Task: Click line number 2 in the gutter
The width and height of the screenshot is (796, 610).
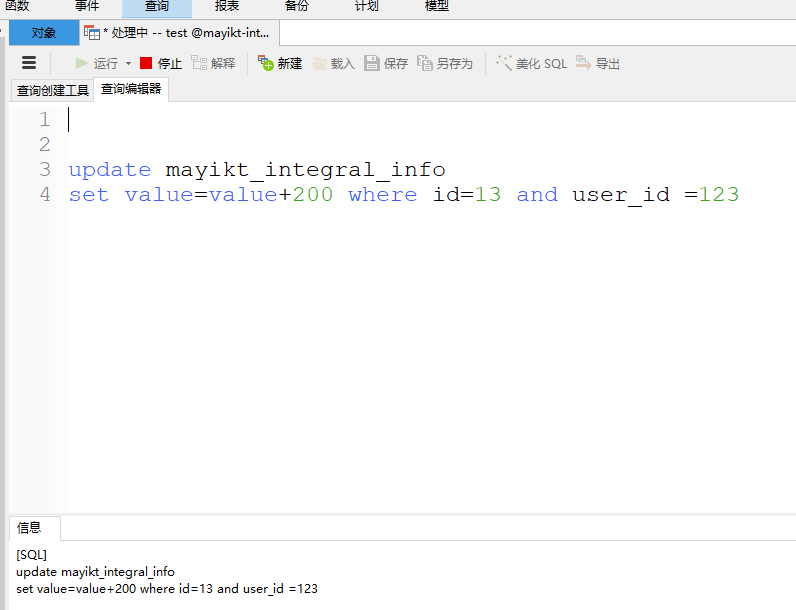Action: pos(45,145)
